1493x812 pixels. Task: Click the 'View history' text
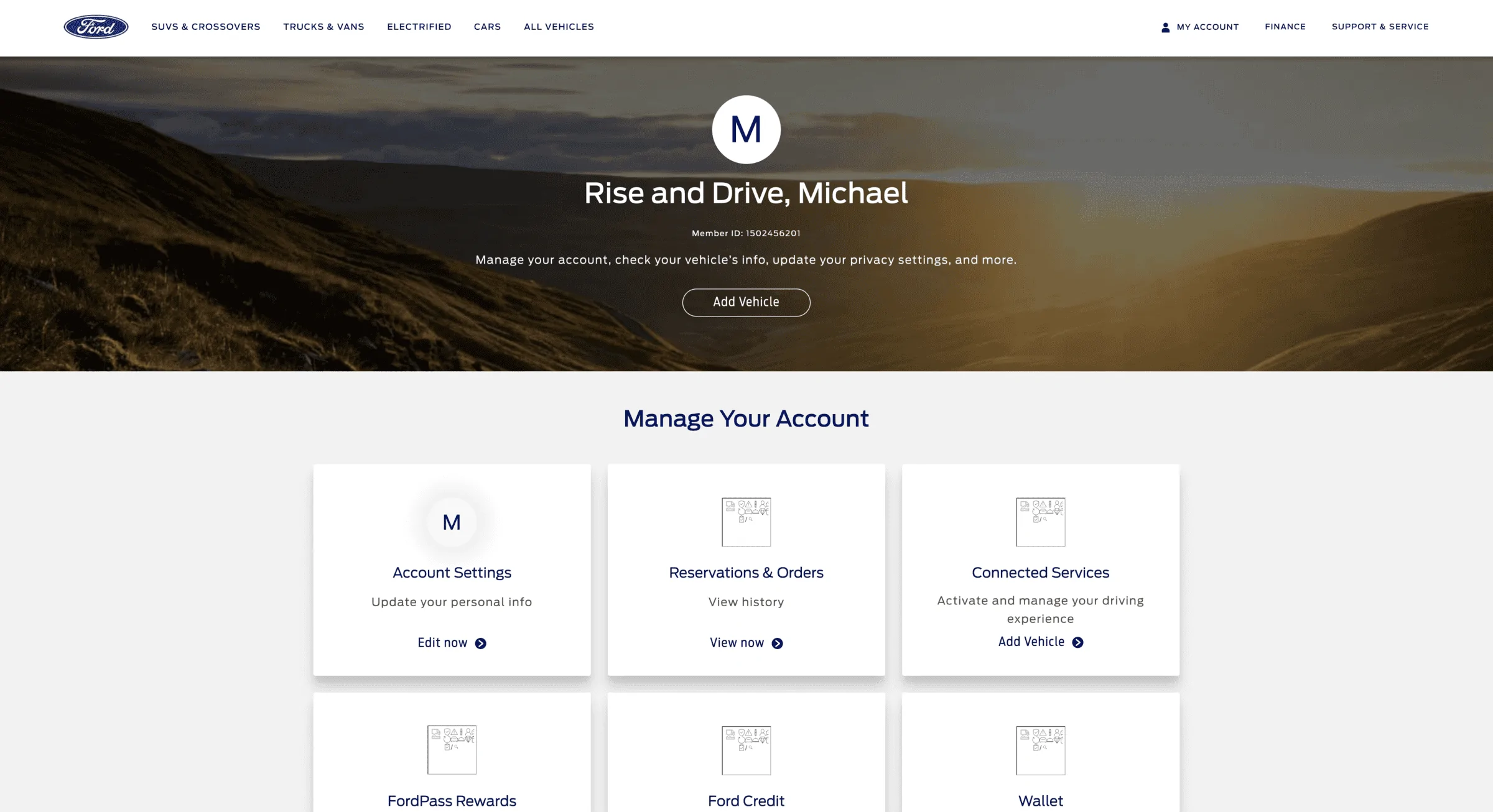[x=746, y=602]
